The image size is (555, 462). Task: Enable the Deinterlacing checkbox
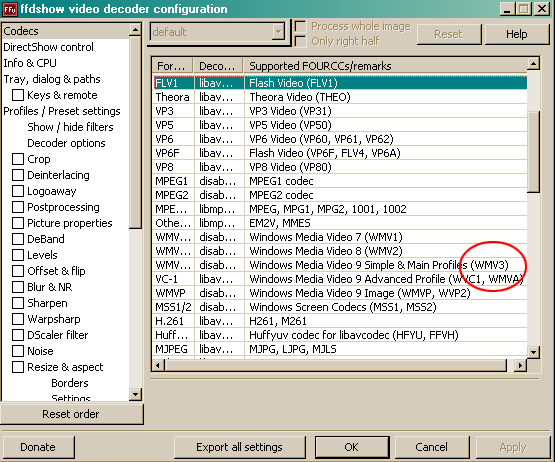click(18, 175)
